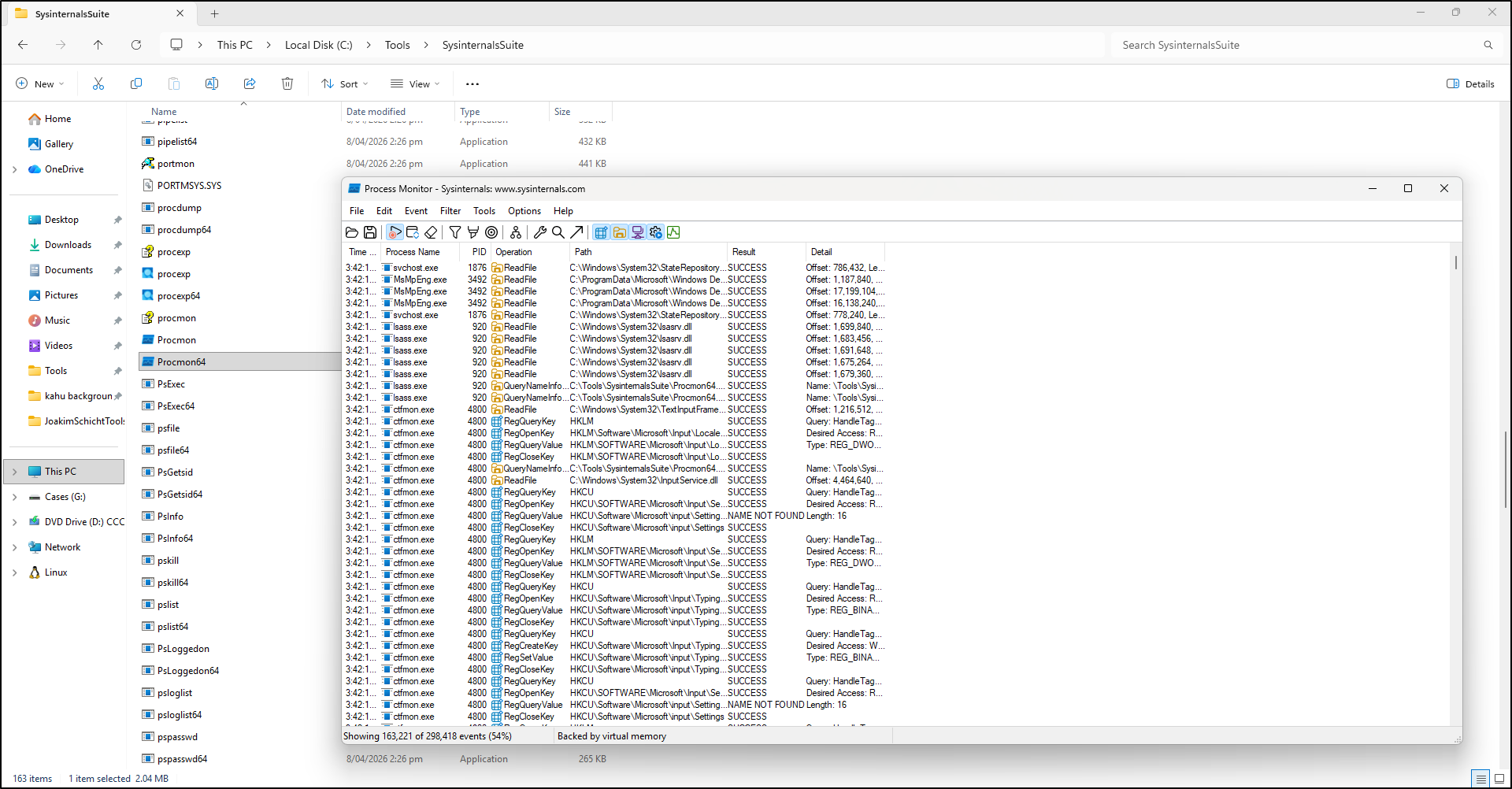Open the Sort dropdown in Explorer

point(345,83)
